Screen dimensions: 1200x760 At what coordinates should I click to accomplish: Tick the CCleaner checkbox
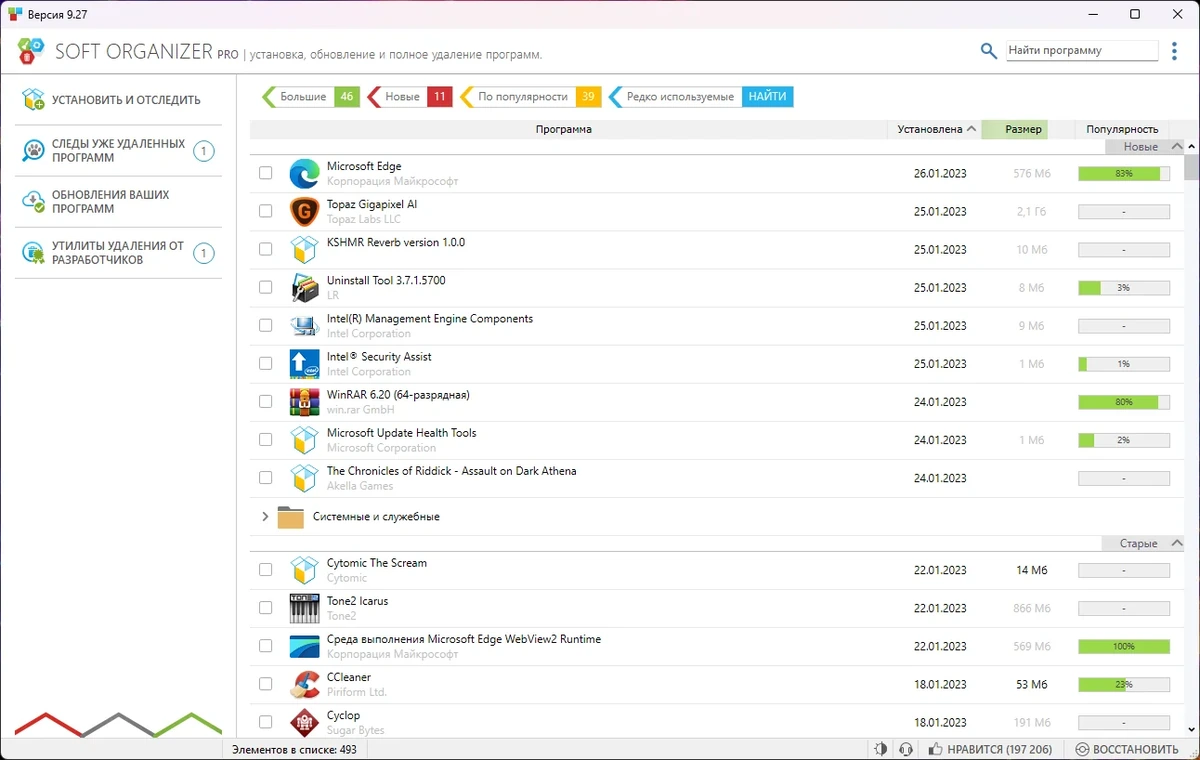point(265,683)
